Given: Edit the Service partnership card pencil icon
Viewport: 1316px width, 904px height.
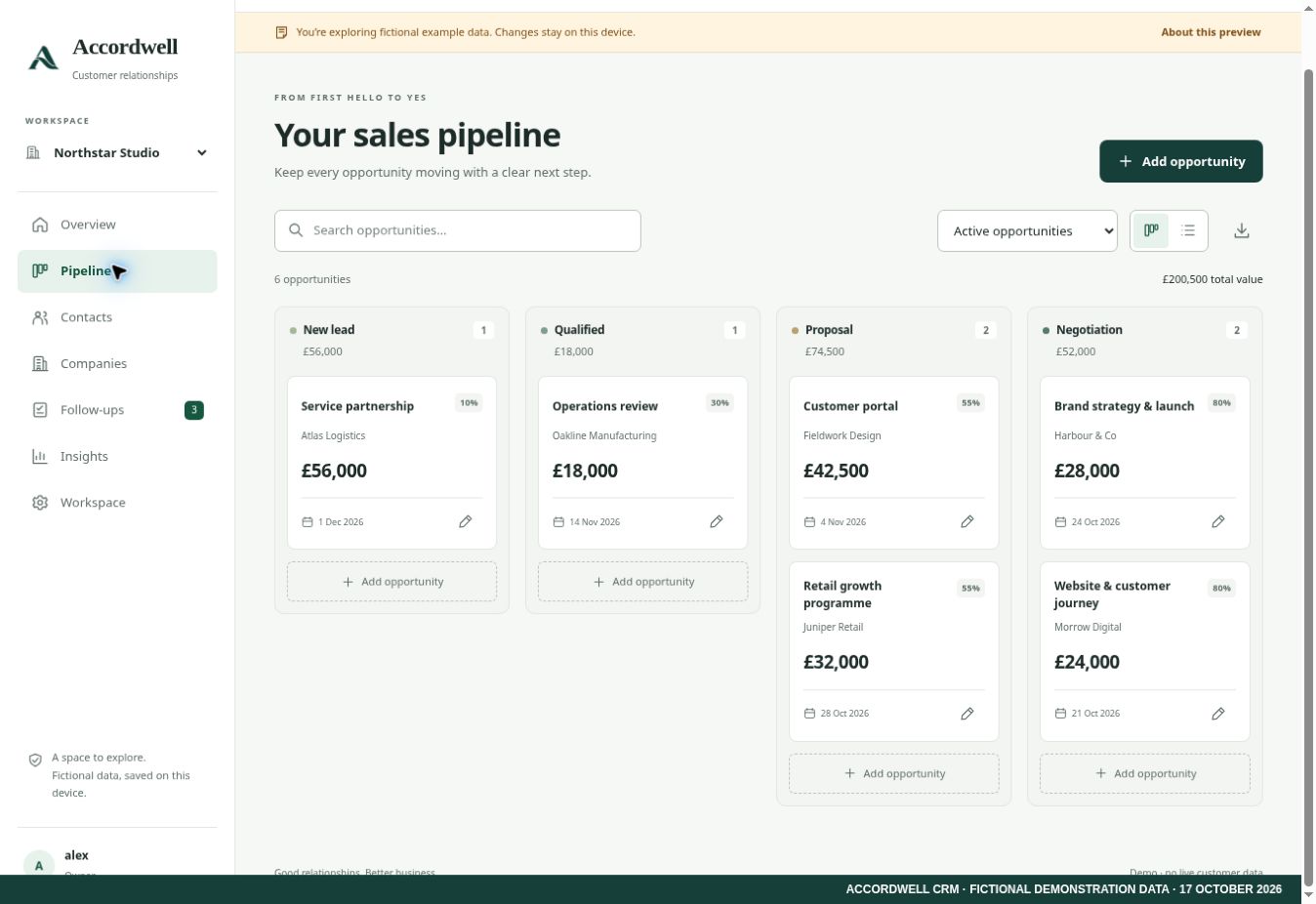Looking at the screenshot, I should [x=466, y=522].
